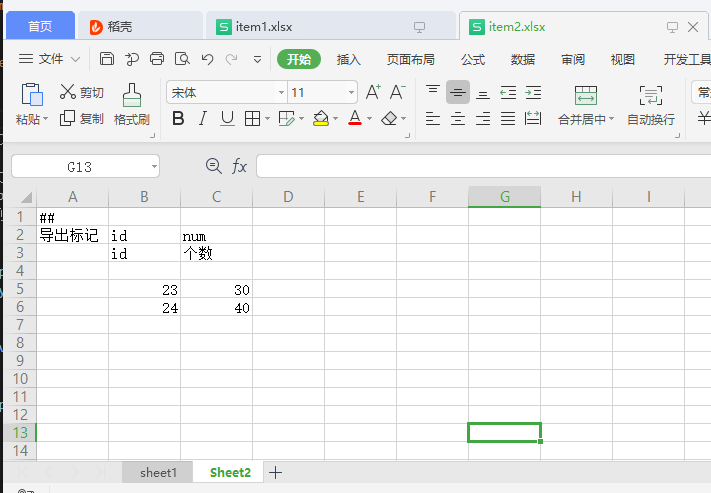This screenshot has height=493, width=711.
Task: Click the 自动换行 (Wrap Text) button
Action: click(x=650, y=106)
